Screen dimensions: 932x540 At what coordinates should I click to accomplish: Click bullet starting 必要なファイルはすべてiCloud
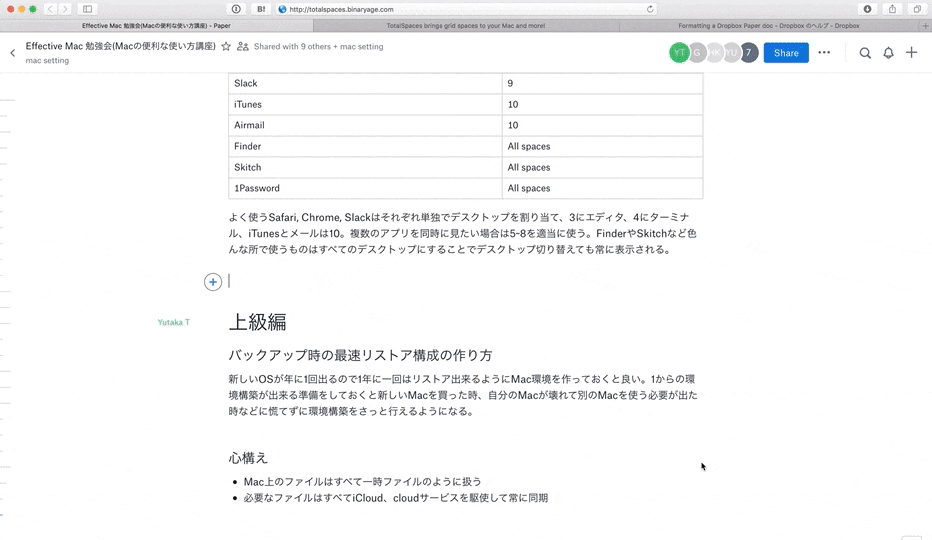pos(396,498)
